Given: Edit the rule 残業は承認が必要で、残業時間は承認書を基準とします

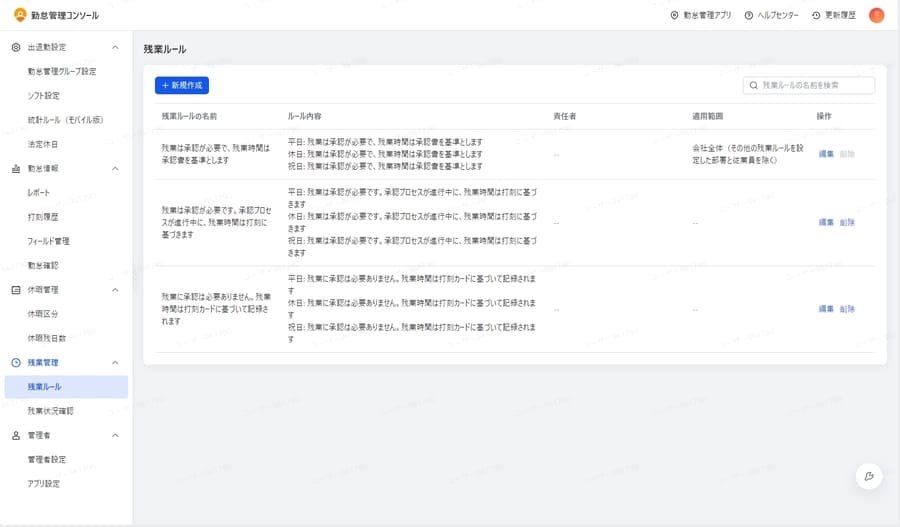Looking at the screenshot, I should [826, 154].
